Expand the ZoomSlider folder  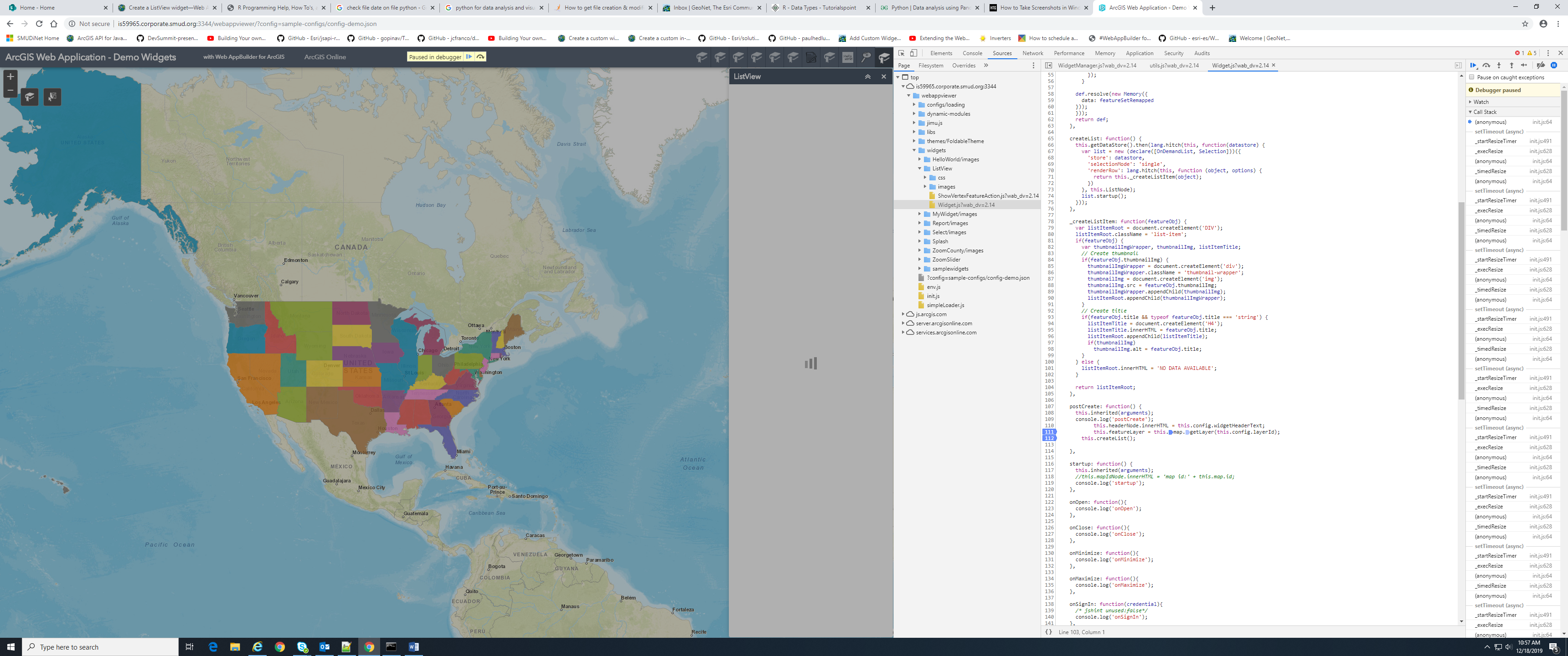point(920,260)
